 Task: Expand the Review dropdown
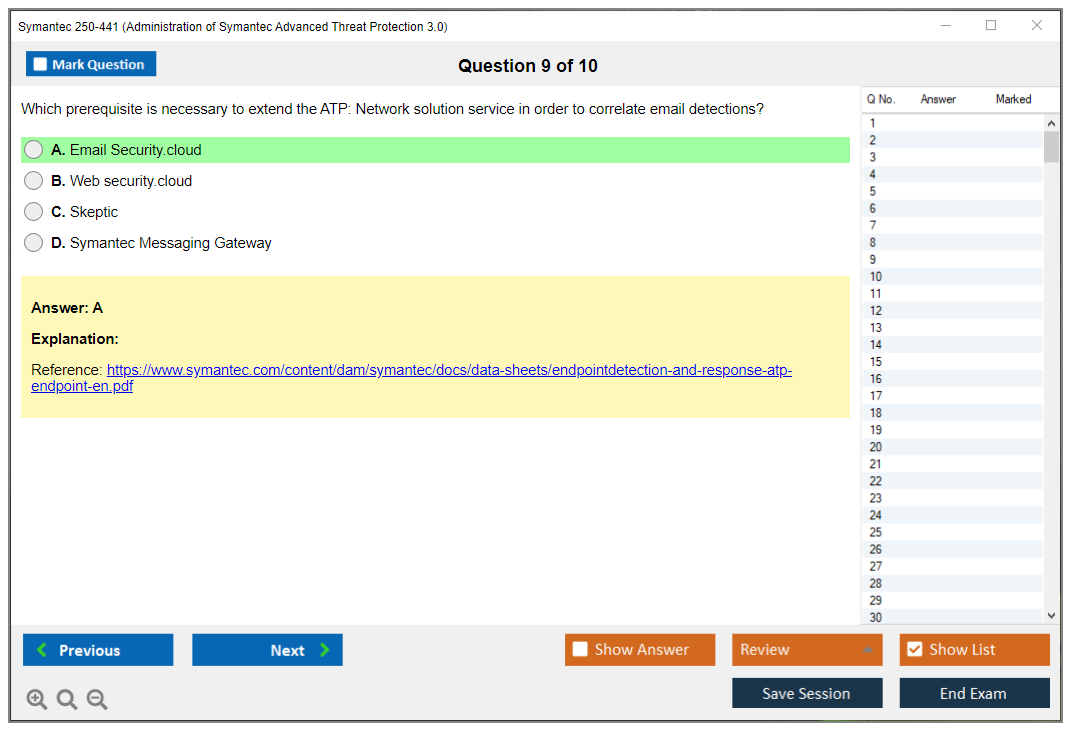tap(806, 650)
